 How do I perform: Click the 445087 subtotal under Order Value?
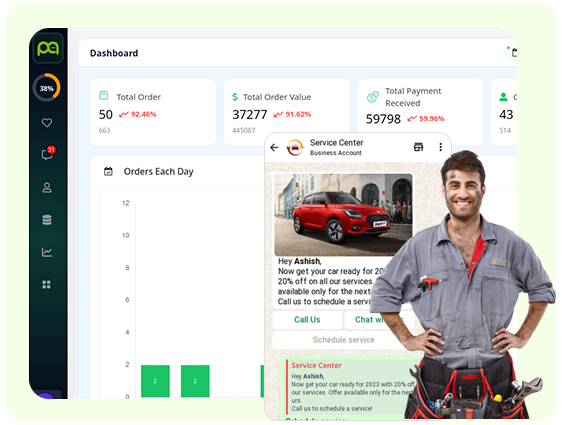244,130
